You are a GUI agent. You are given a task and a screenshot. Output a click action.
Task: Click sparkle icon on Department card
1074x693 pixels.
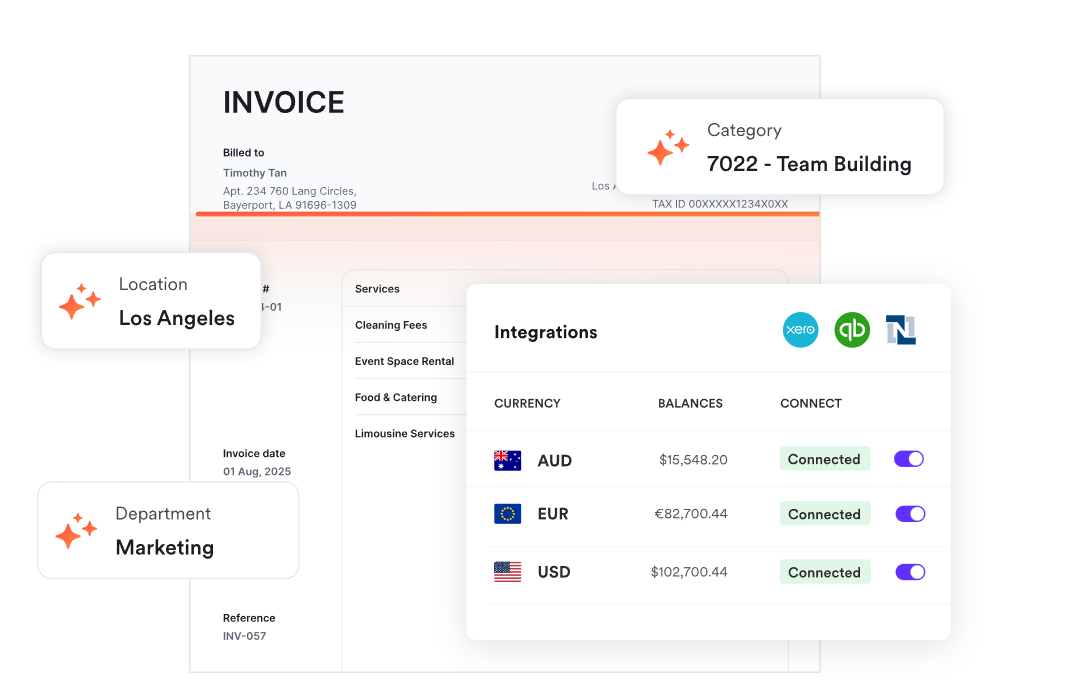point(76,531)
